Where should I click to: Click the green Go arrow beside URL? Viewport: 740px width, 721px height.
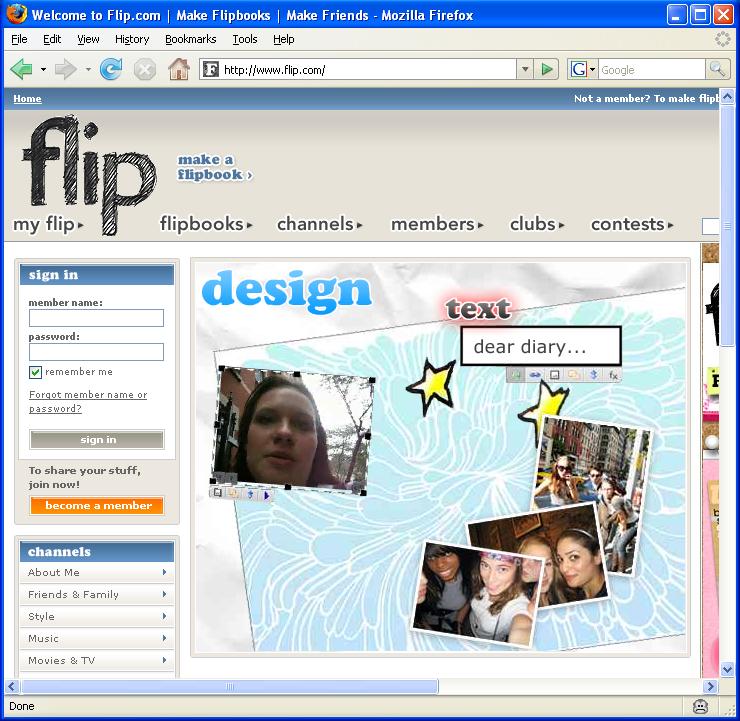pyautogui.click(x=547, y=70)
